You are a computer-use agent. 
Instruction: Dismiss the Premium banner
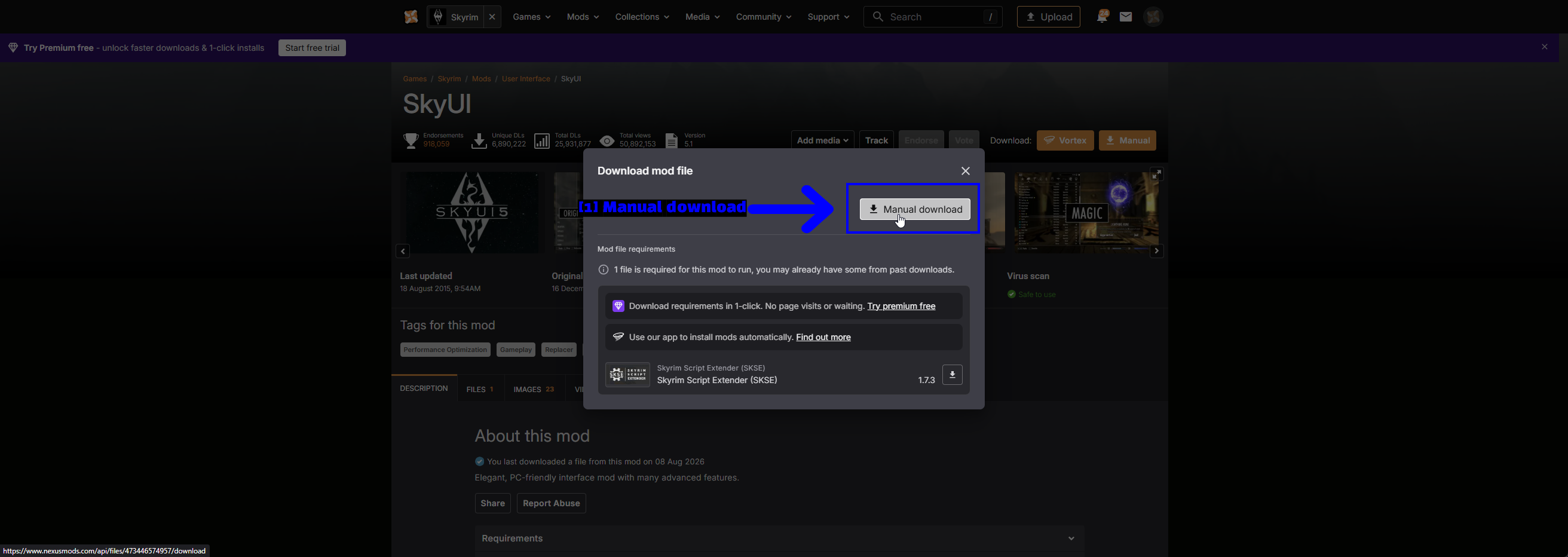pos(1544,47)
